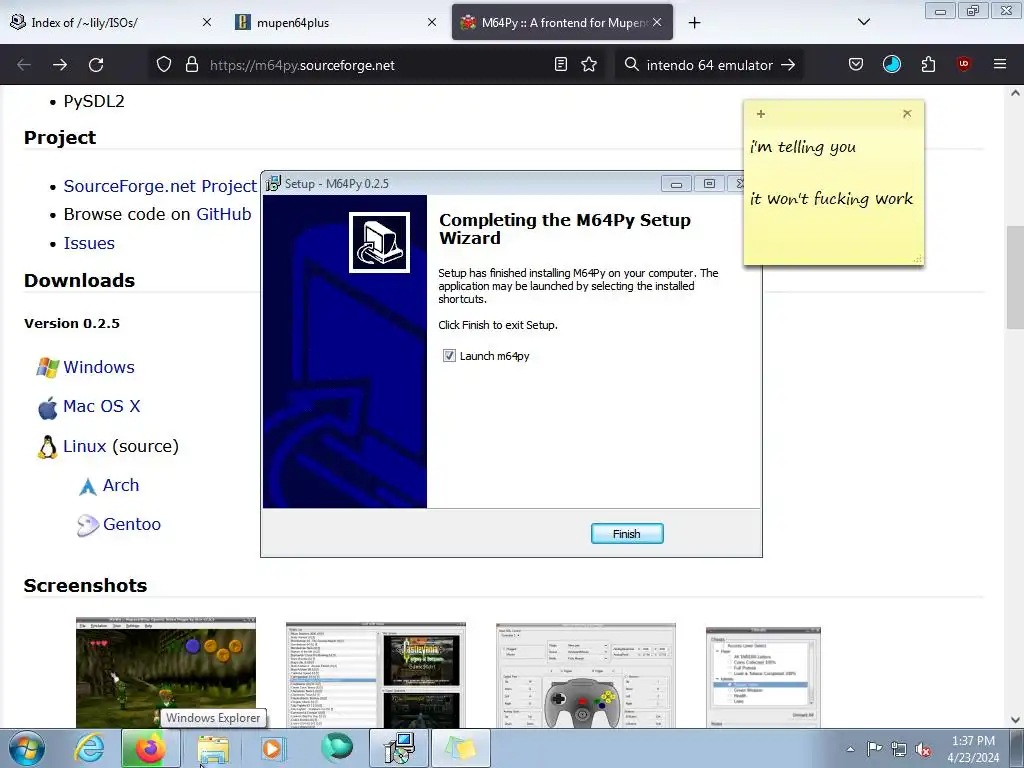
Task: Open the Firefox hamburger menu
Action: 1000,64
